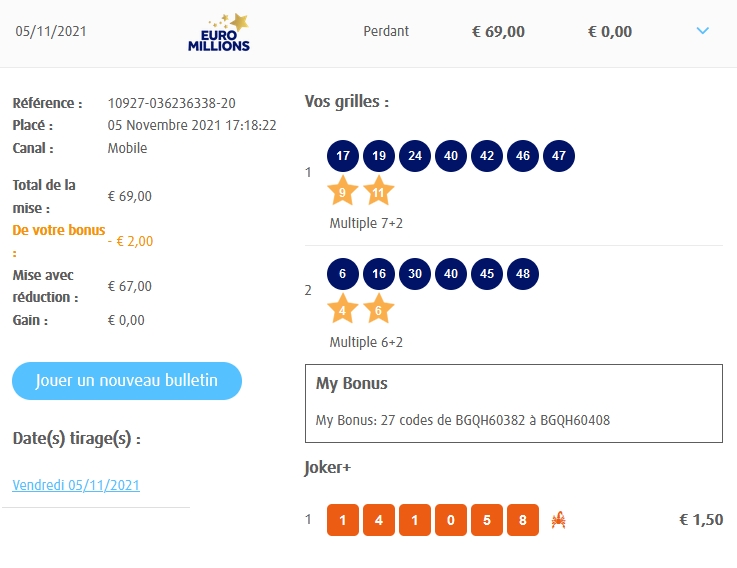Click the star numbered 4
Image resolution: width=737 pixels, height=568 pixels.
coord(343,309)
